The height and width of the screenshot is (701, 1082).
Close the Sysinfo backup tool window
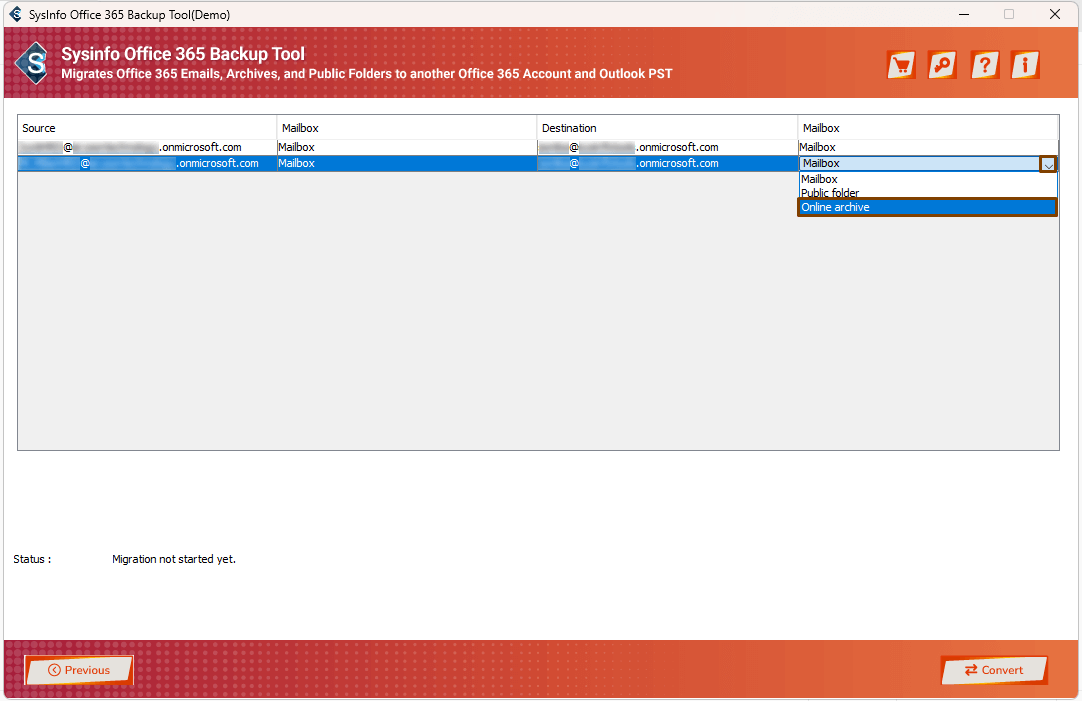tap(1054, 14)
